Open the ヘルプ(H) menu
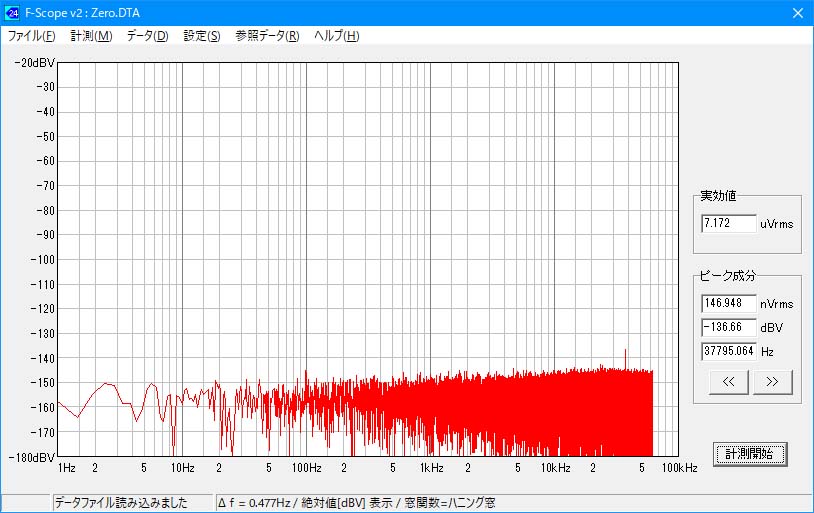 coord(336,36)
